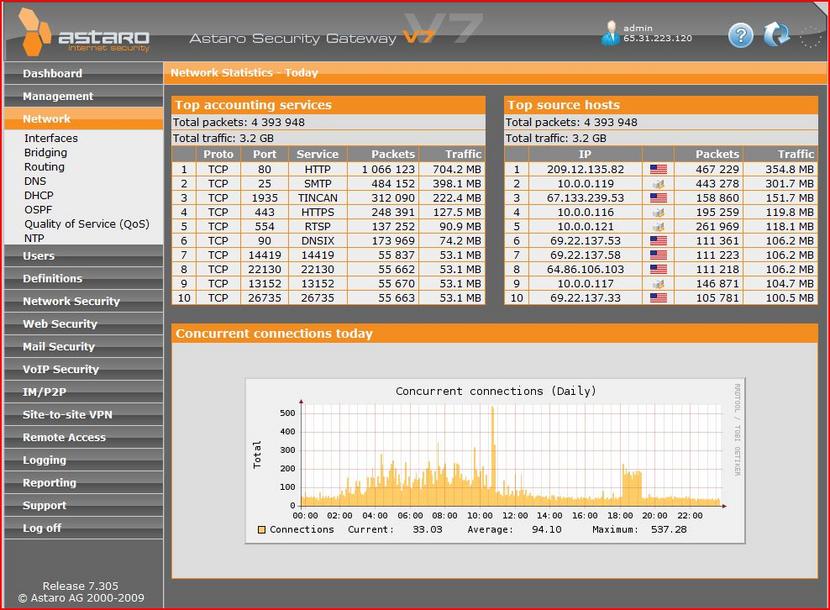Screen dimensions: 830x610
Task: Click the local network icon for 10.0.0.119
Action: click(x=658, y=184)
